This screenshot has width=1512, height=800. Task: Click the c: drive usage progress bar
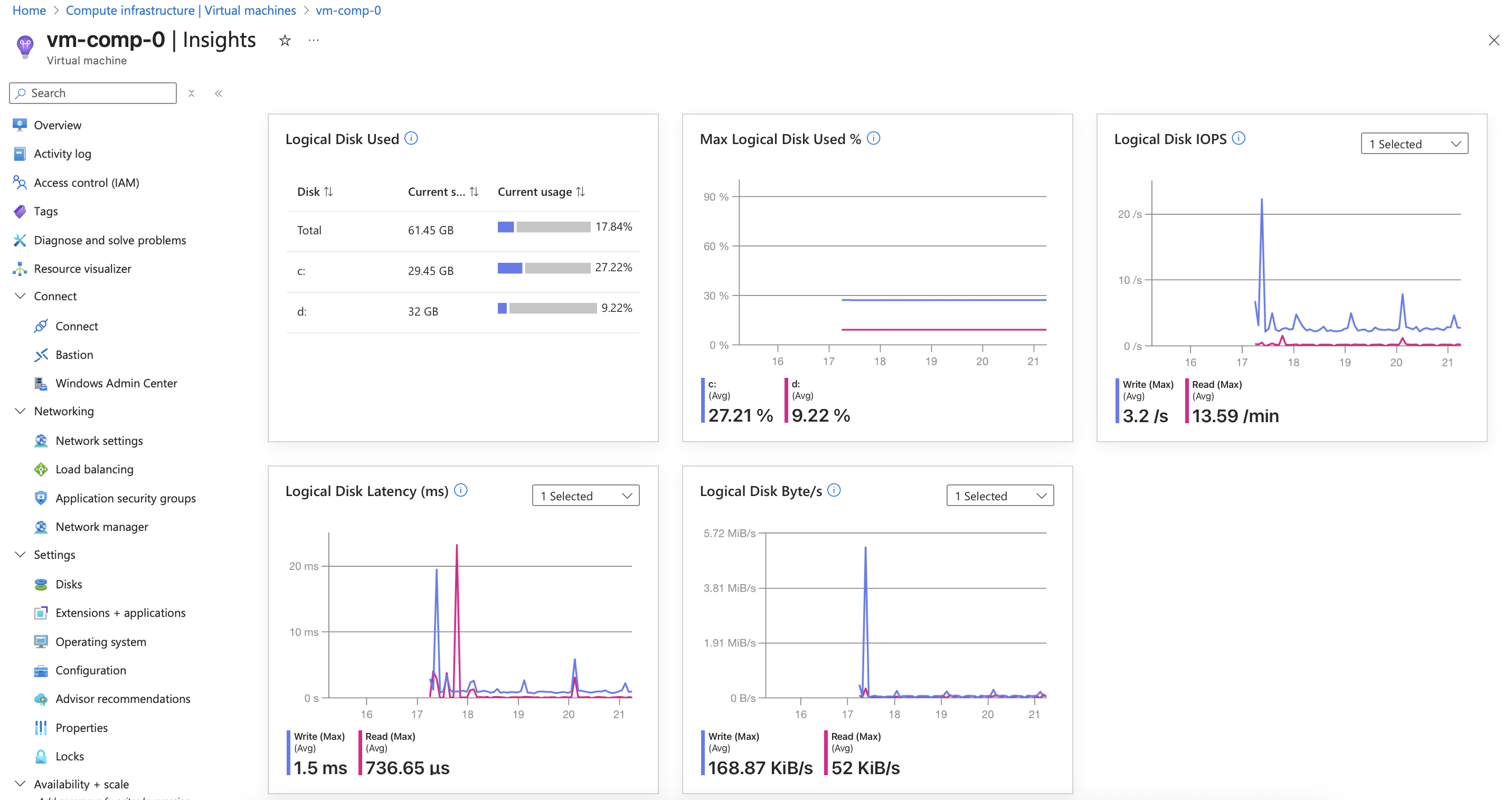click(x=544, y=268)
